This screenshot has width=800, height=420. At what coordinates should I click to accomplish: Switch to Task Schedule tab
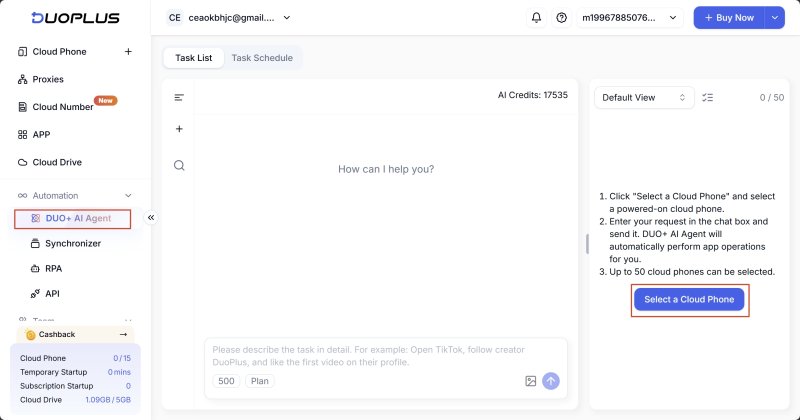coord(262,58)
